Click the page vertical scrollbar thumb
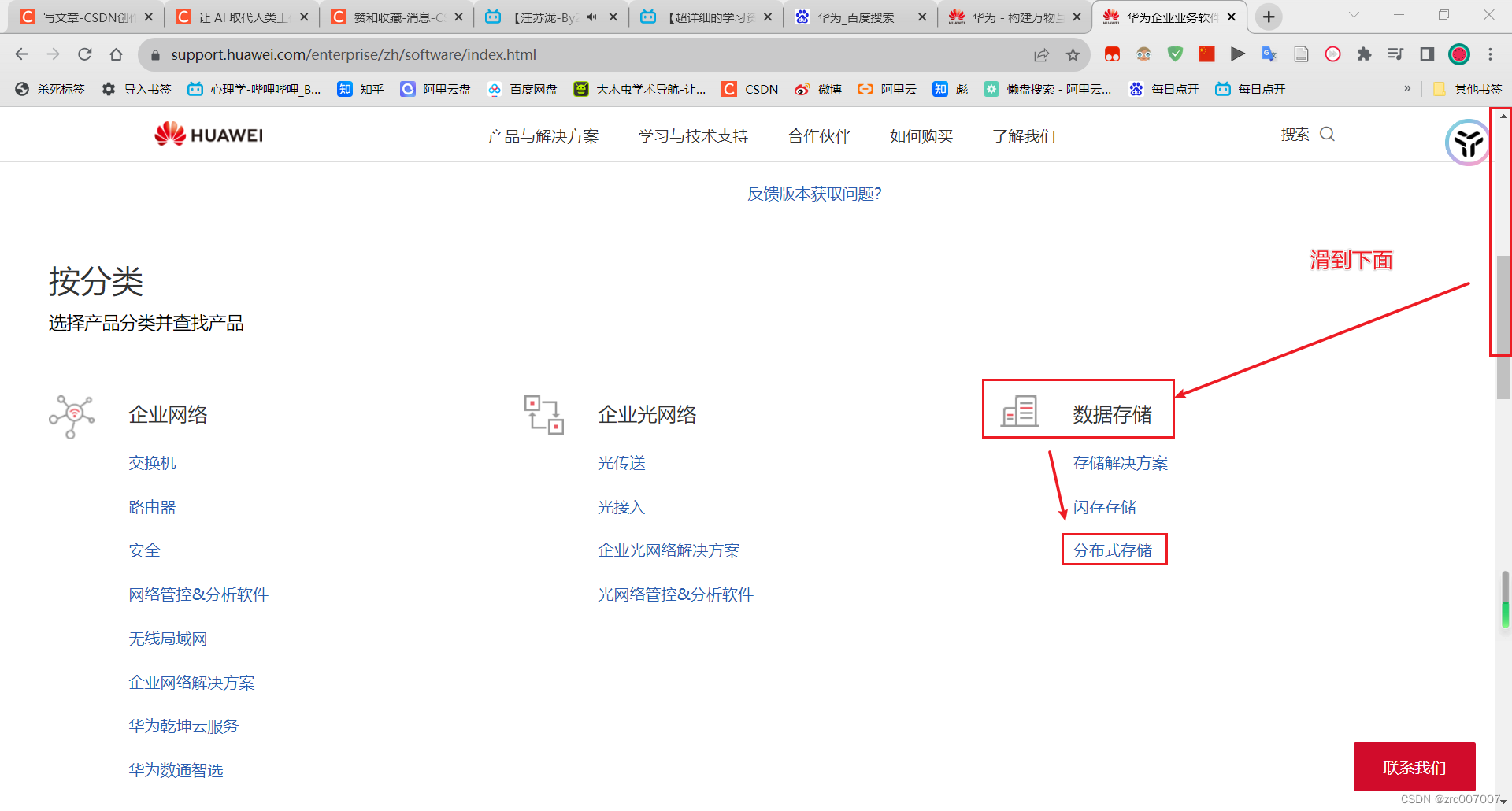Screen dimensions: 1512x811 click(x=1503, y=327)
